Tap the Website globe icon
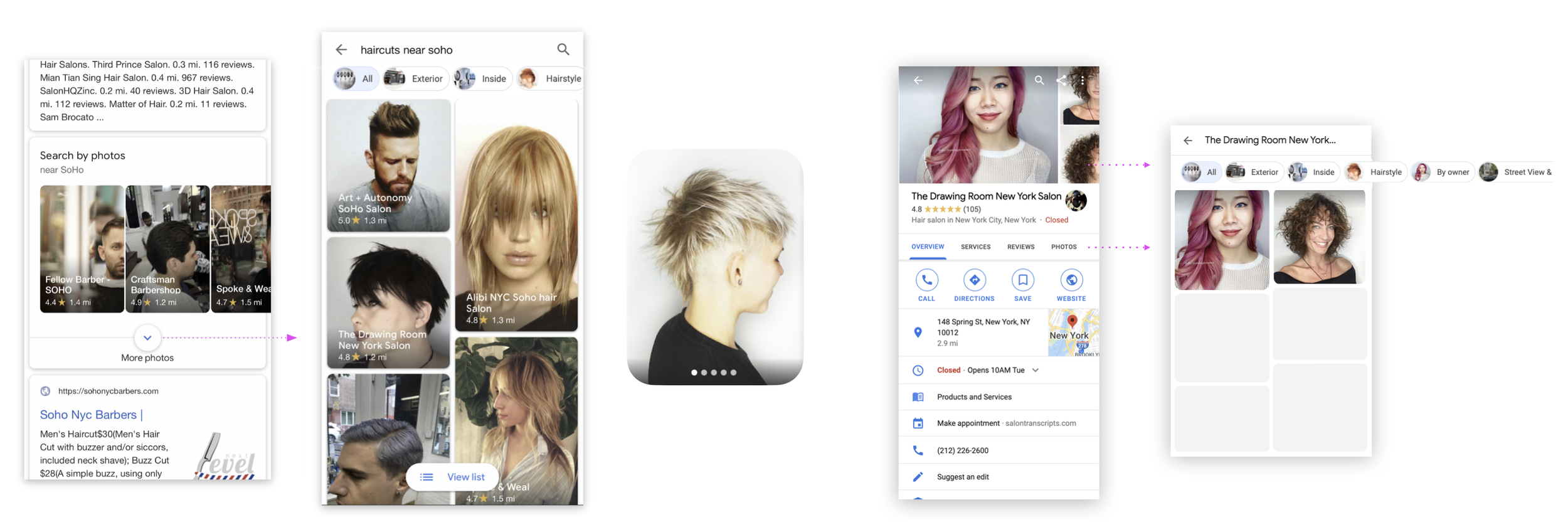 (1071, 280)
